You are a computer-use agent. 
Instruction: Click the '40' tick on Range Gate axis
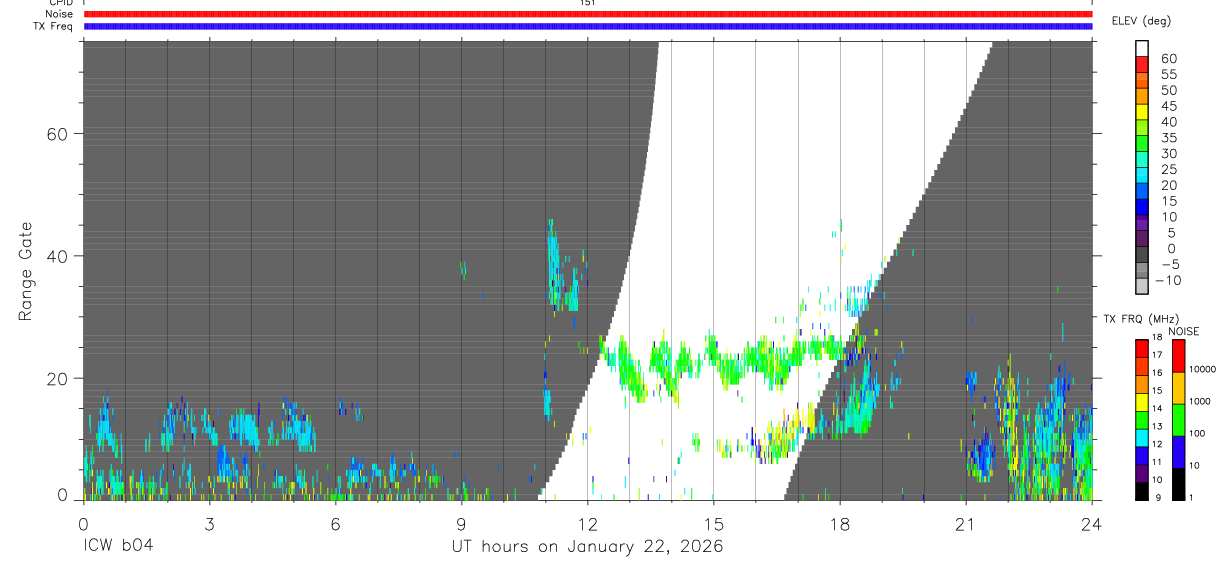pos(59,256)
